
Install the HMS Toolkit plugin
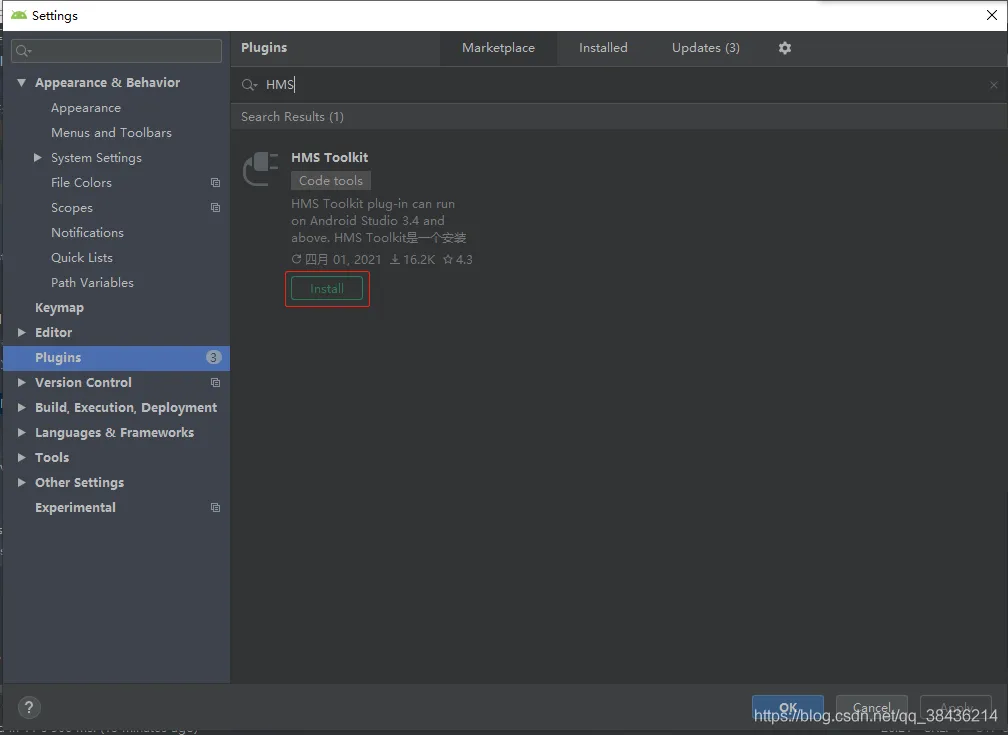327,289
